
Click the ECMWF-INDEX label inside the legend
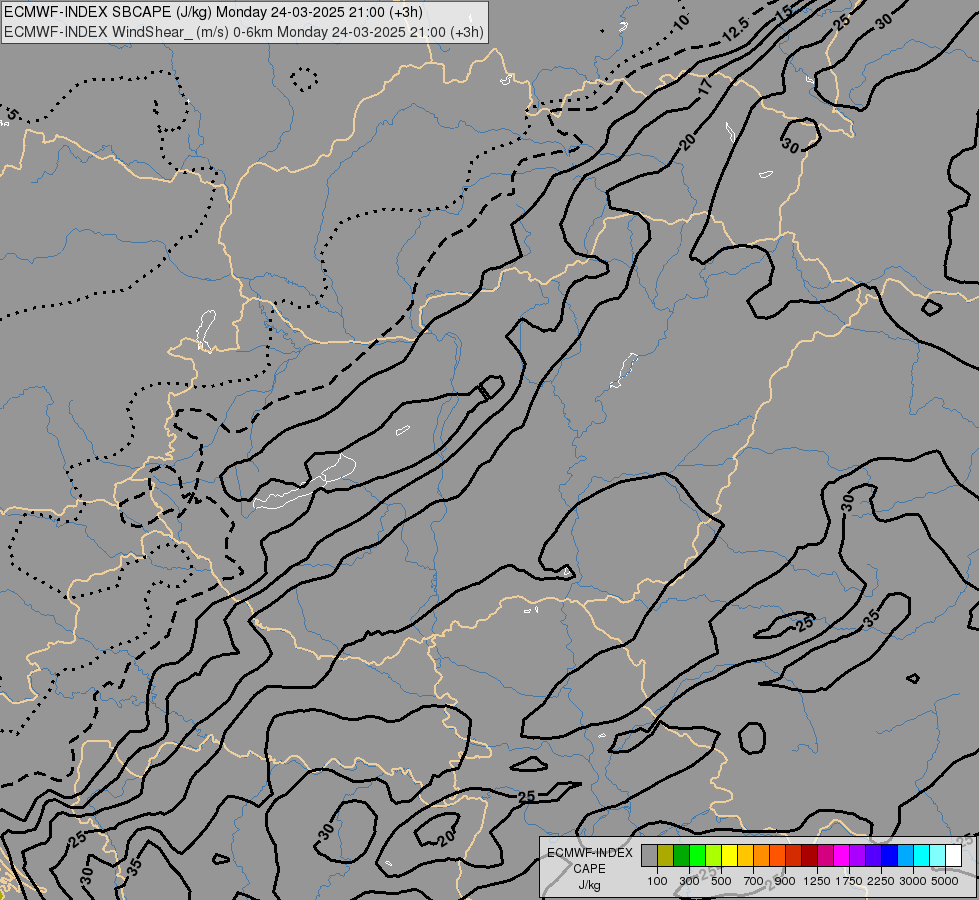click(x=590, y=853)
